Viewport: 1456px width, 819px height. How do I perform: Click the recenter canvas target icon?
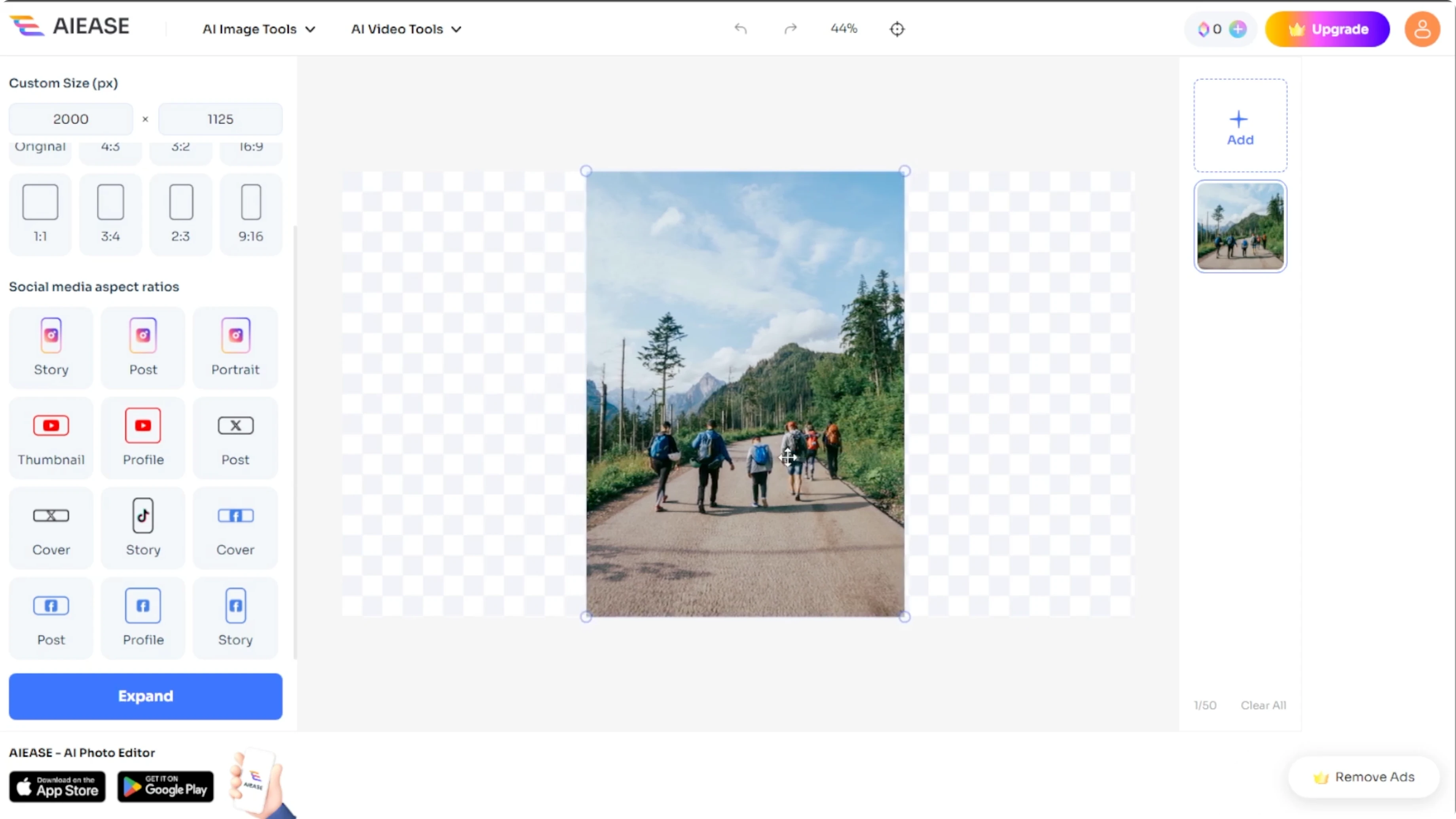[897, 29]
